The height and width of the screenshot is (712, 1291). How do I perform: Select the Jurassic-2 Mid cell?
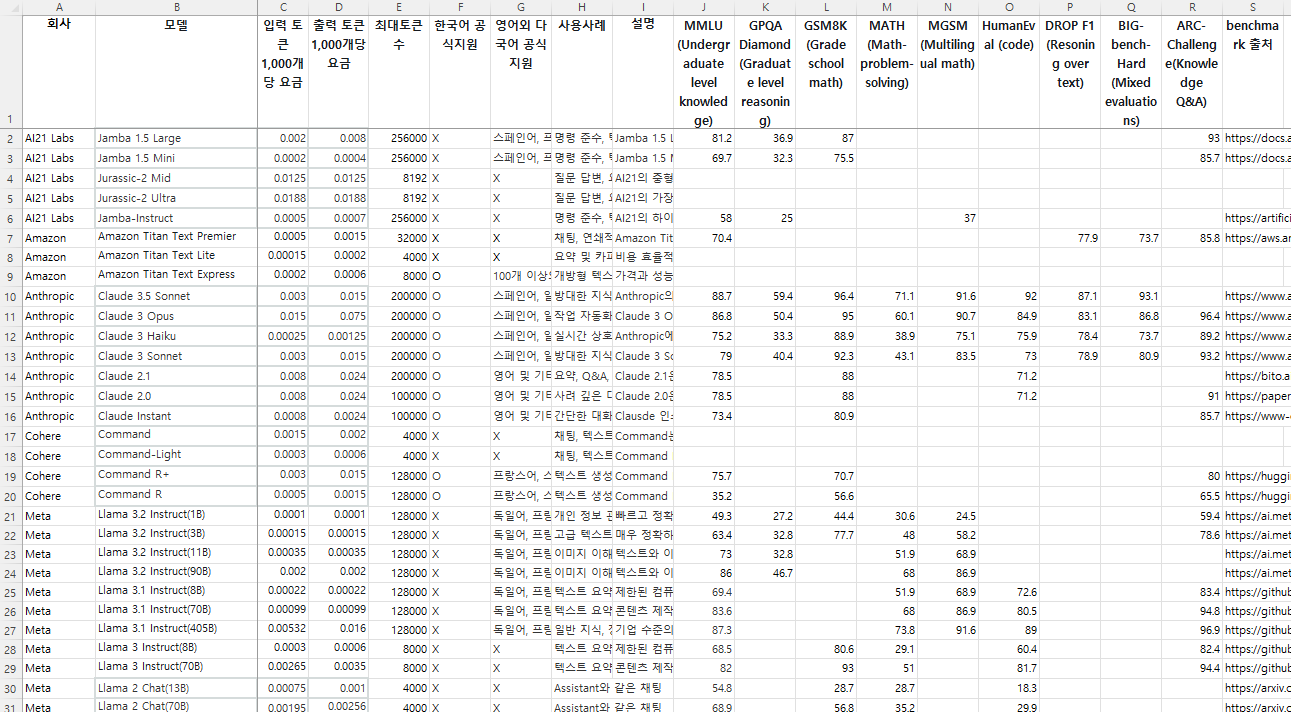[x=176, y=178]
